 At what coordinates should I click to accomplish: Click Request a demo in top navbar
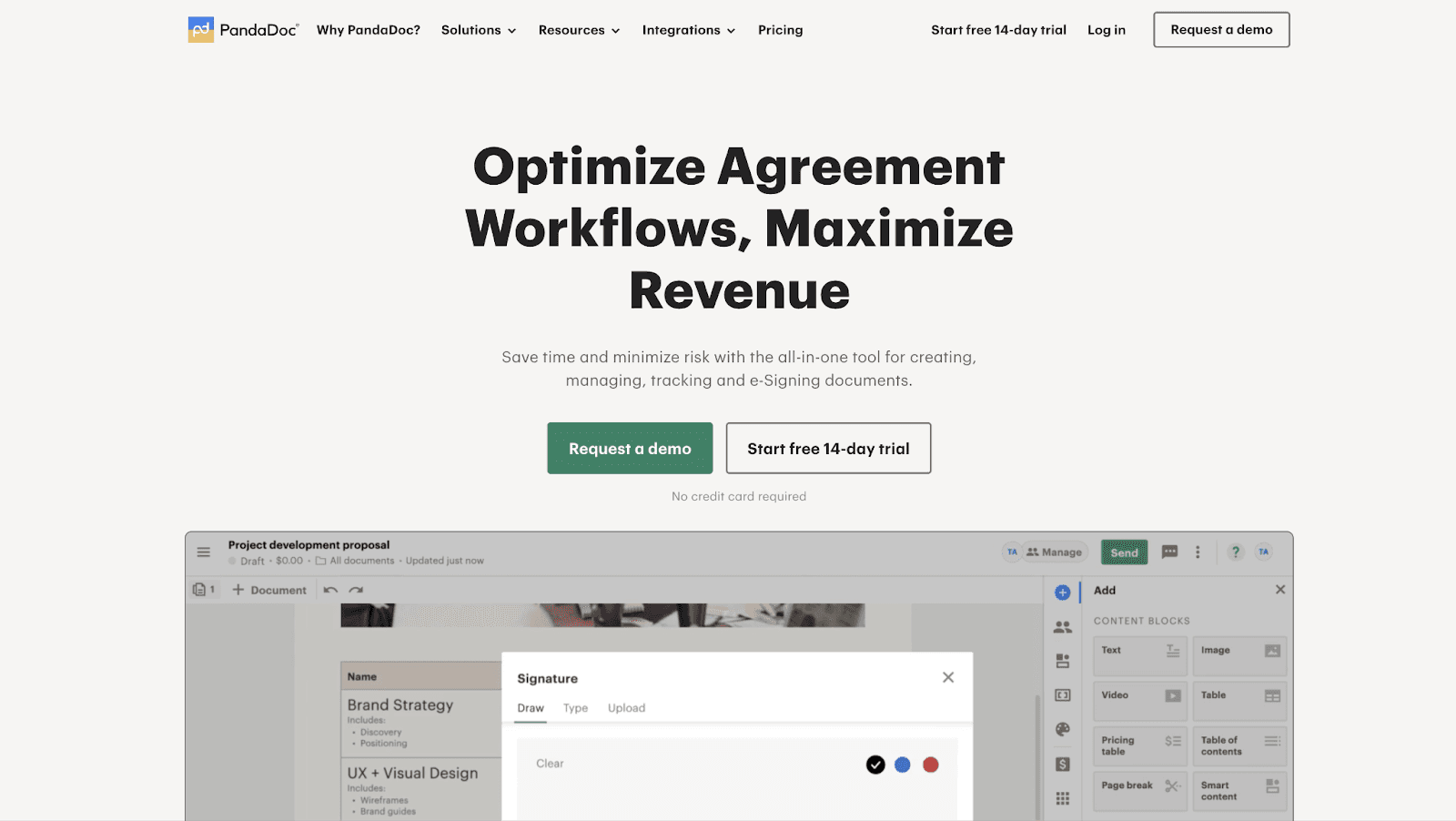[x=1221, y=30]
